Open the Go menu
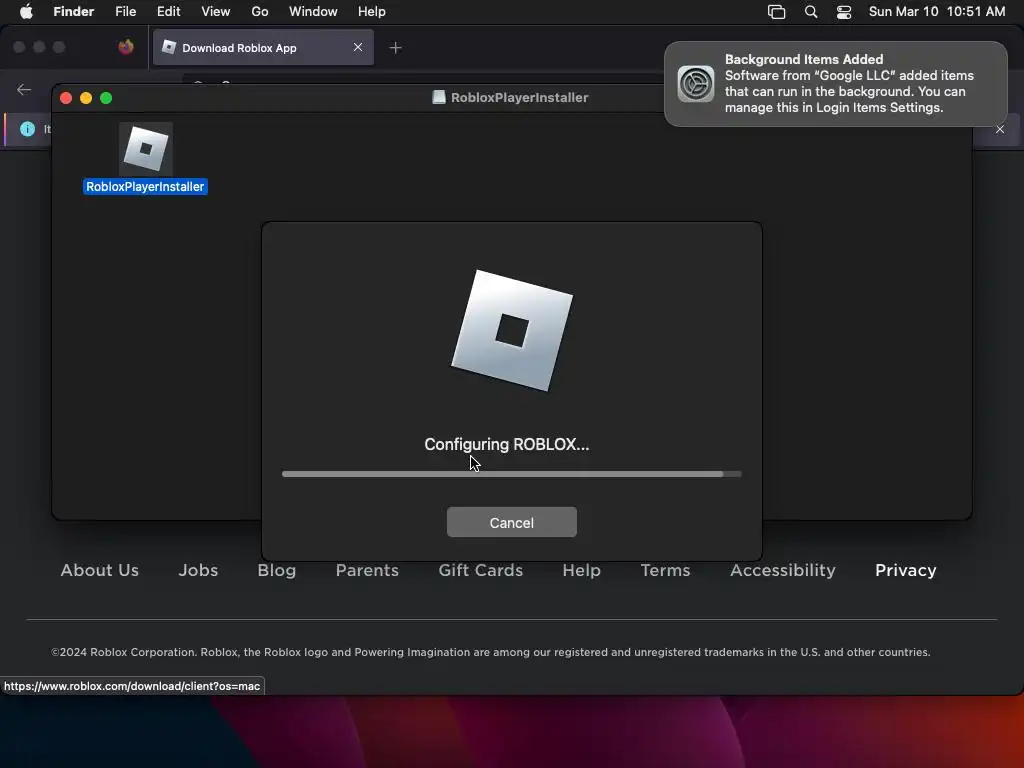This screenshot has height=768, width=1024. tap(260, 12)
